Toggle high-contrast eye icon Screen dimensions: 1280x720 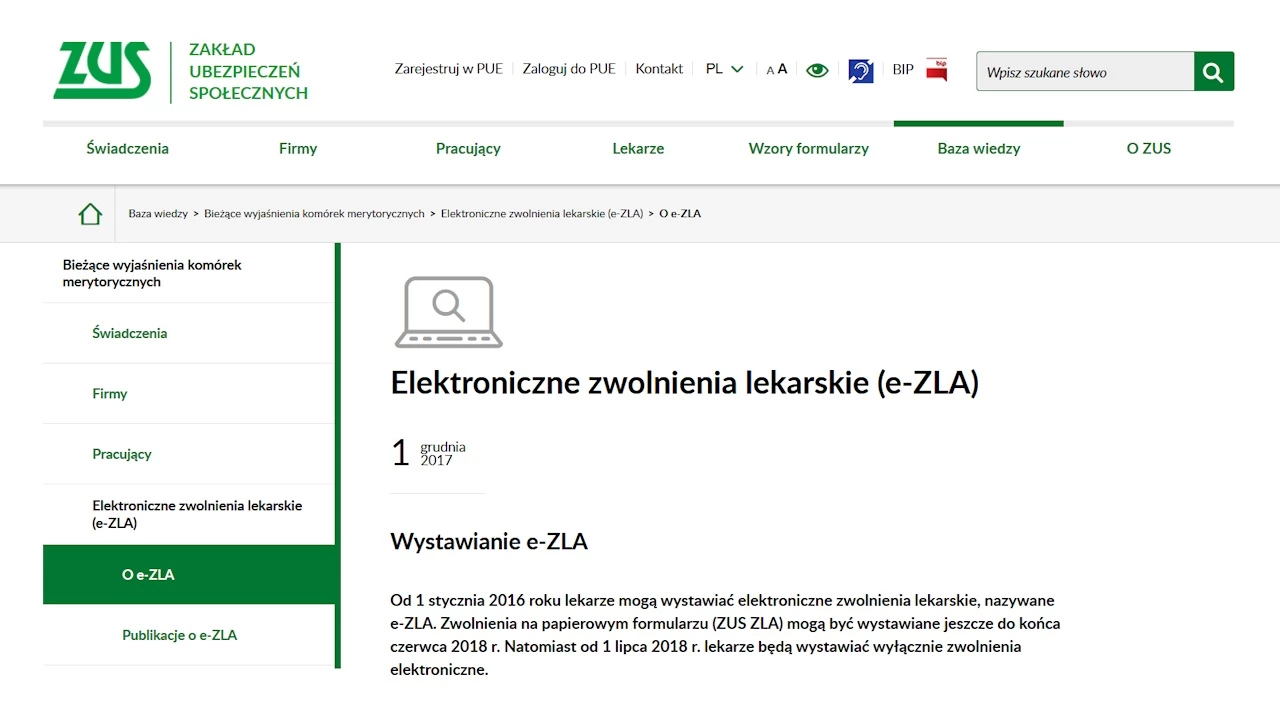coord(817,70)
